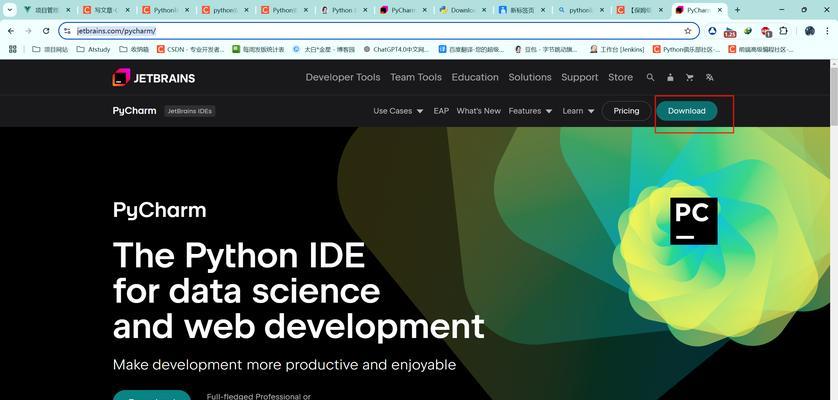Open the CSDN bookmark
Screen dimensions: 838x400
click(x=191, y=49)
